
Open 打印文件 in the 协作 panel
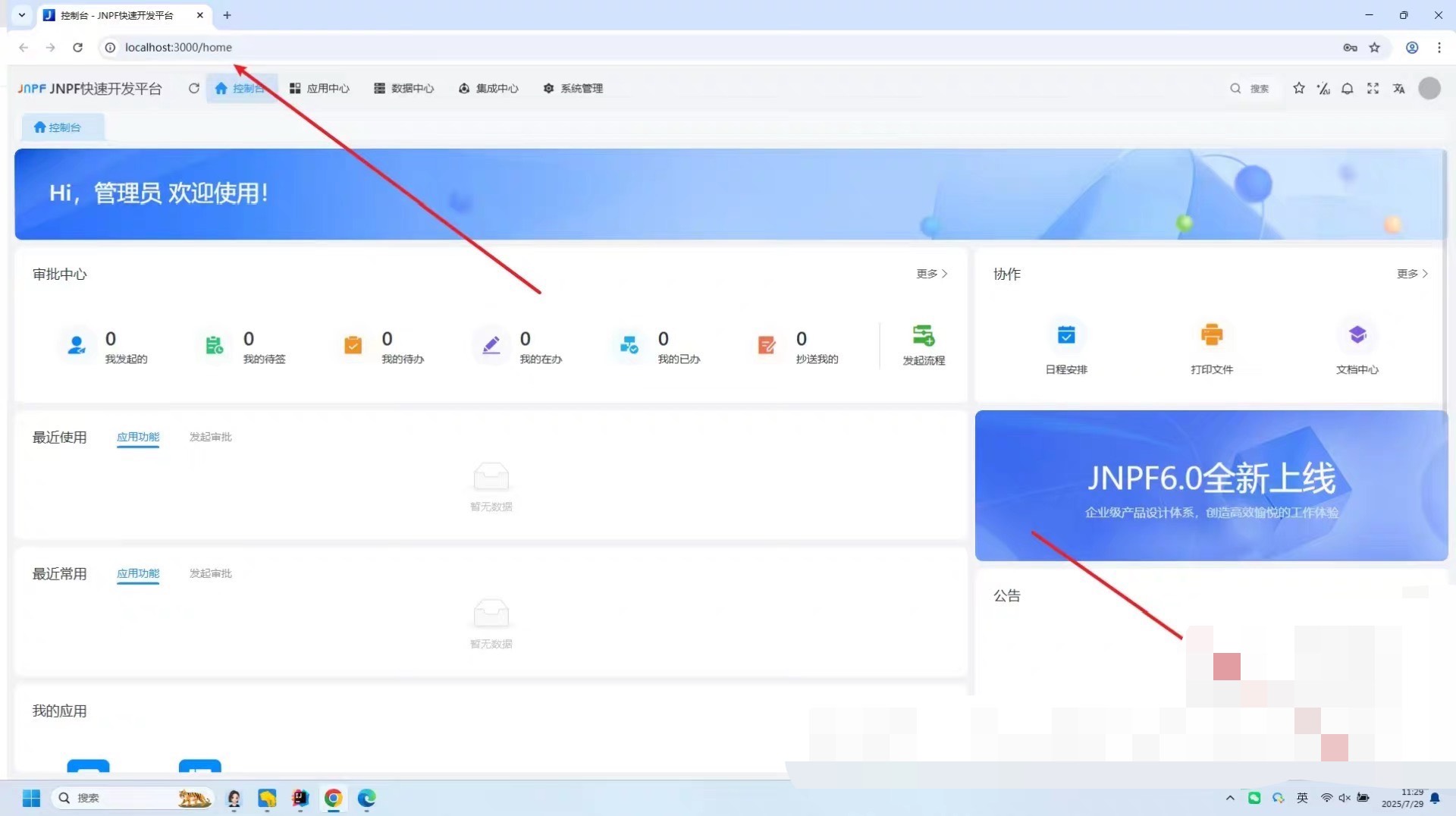[1212, 335]
